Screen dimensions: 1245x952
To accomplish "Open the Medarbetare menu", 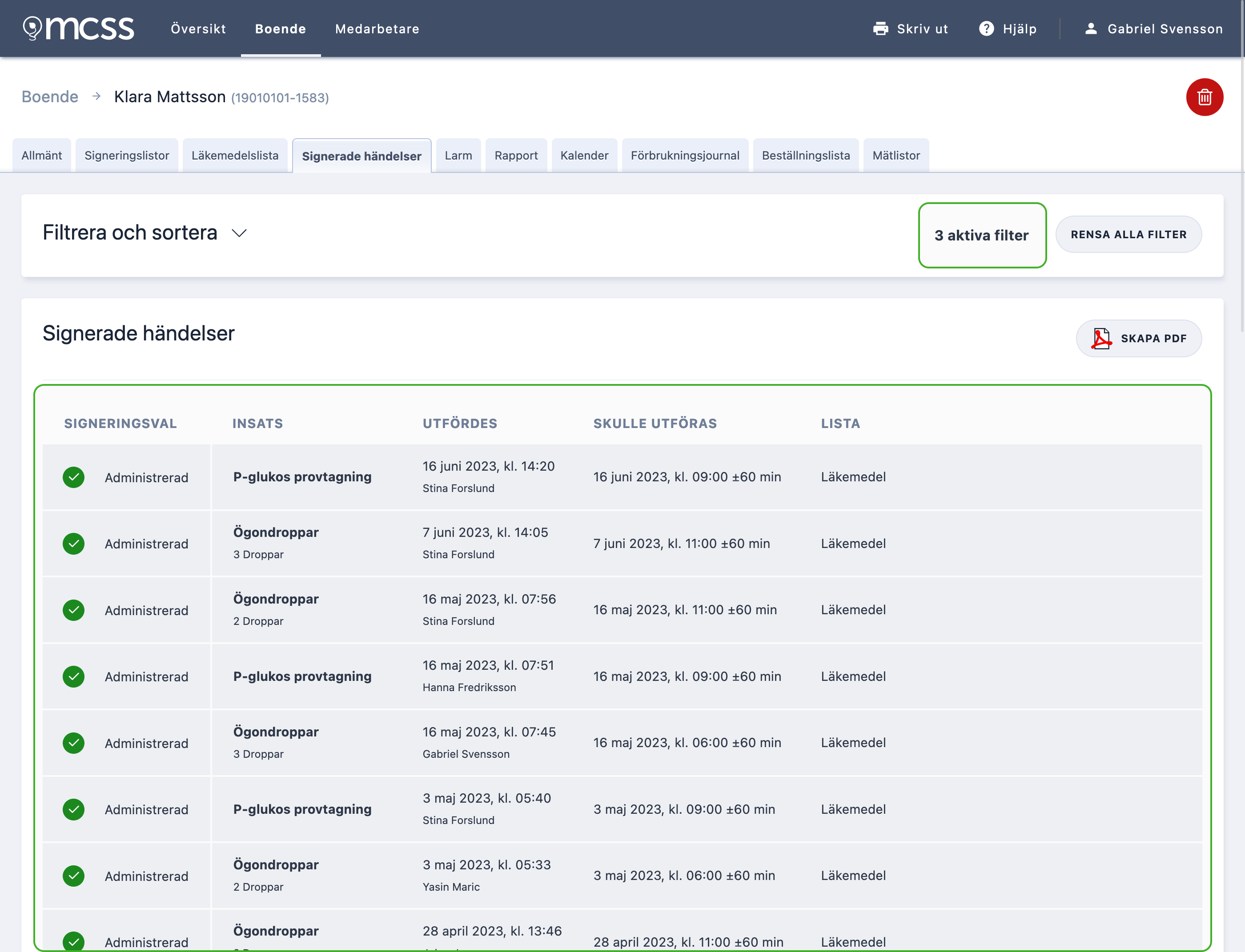I will [x=377, y=29].
